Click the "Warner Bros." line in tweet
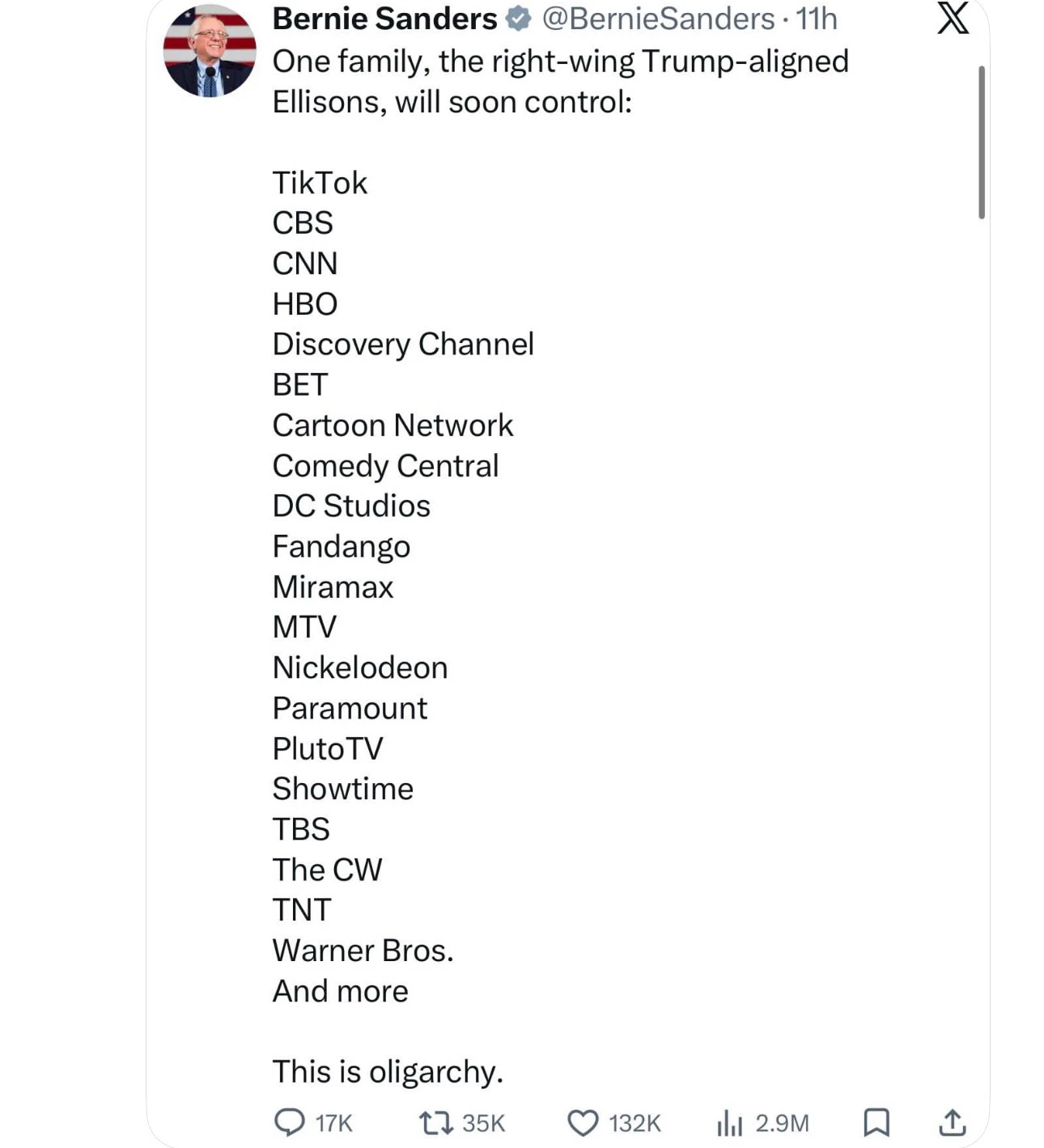1044x1148 pixels. point(363,950)
